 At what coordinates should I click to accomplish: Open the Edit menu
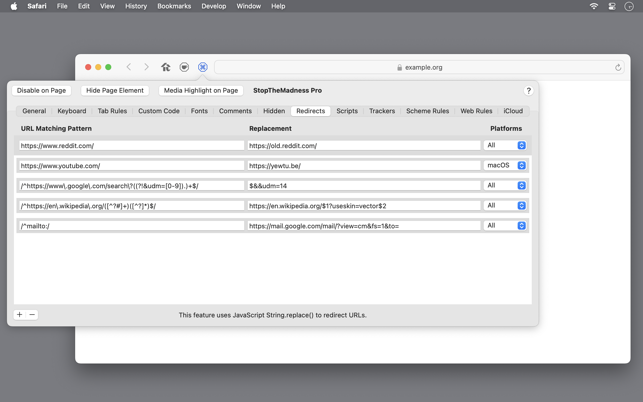[x=84, y=6]
